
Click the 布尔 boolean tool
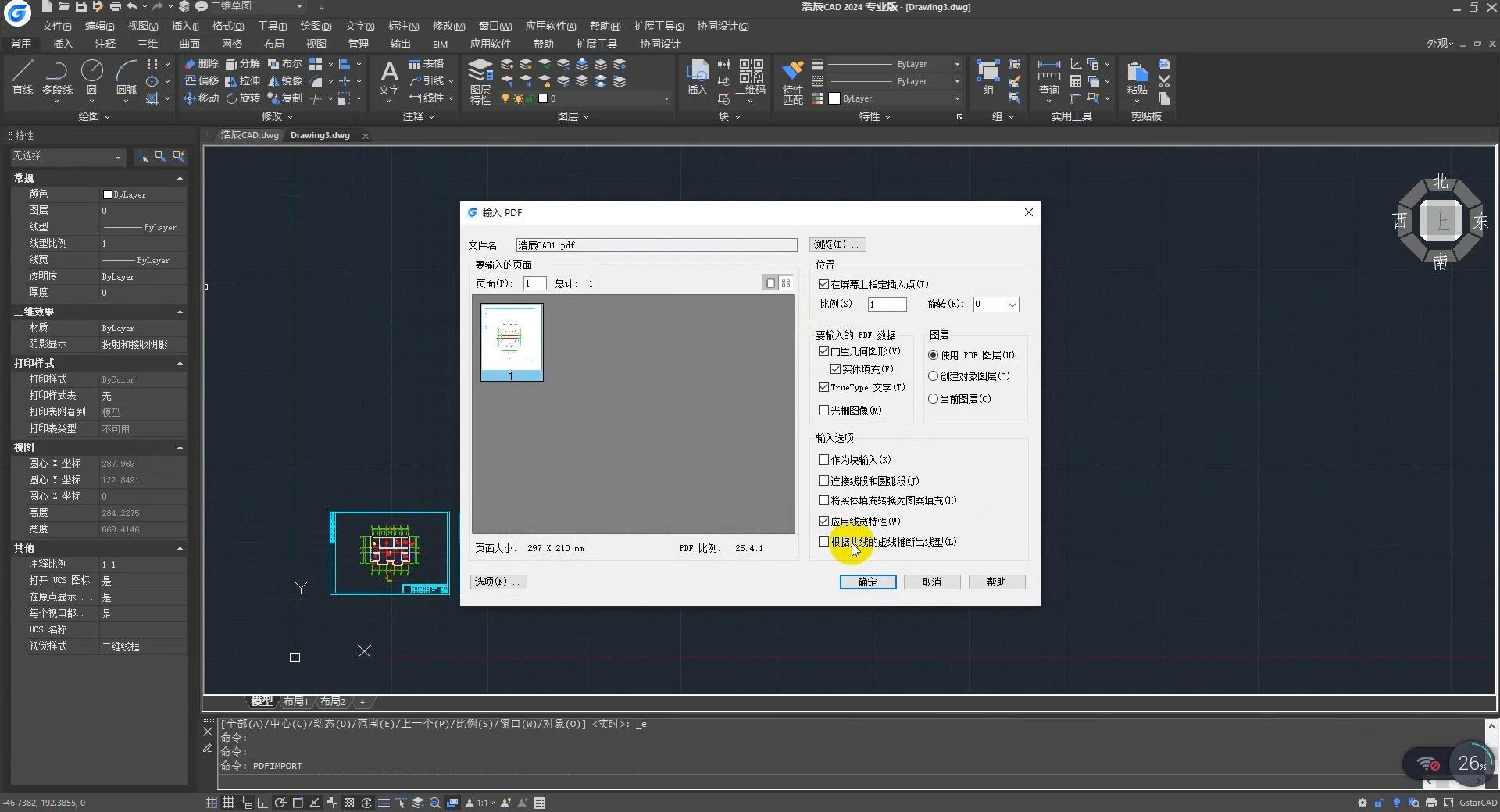pos(285,64)
